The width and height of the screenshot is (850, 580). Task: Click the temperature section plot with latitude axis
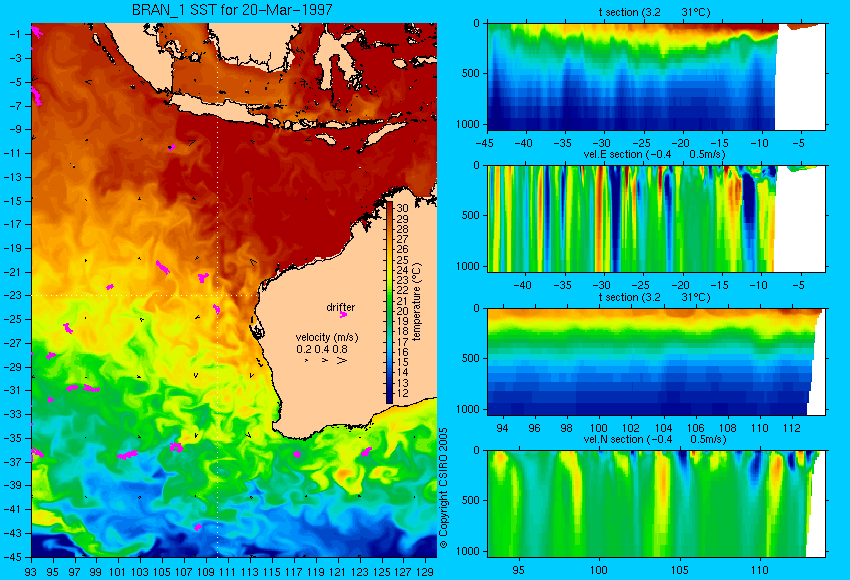click(656, 77)
